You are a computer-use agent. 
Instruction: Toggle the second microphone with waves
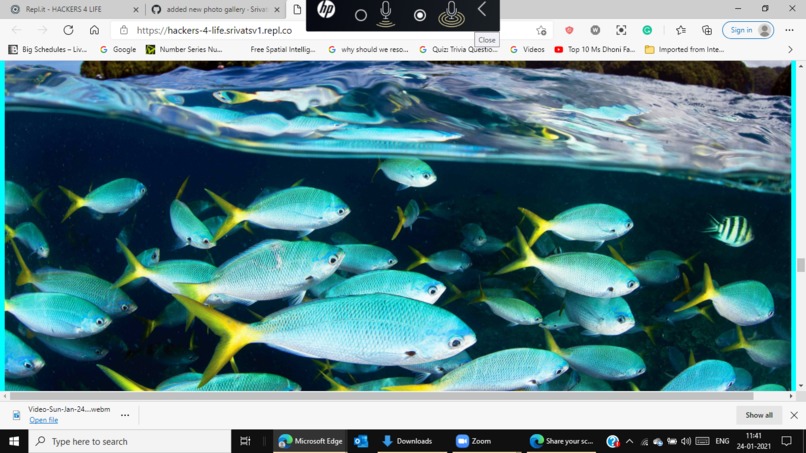tap(451, 14)
